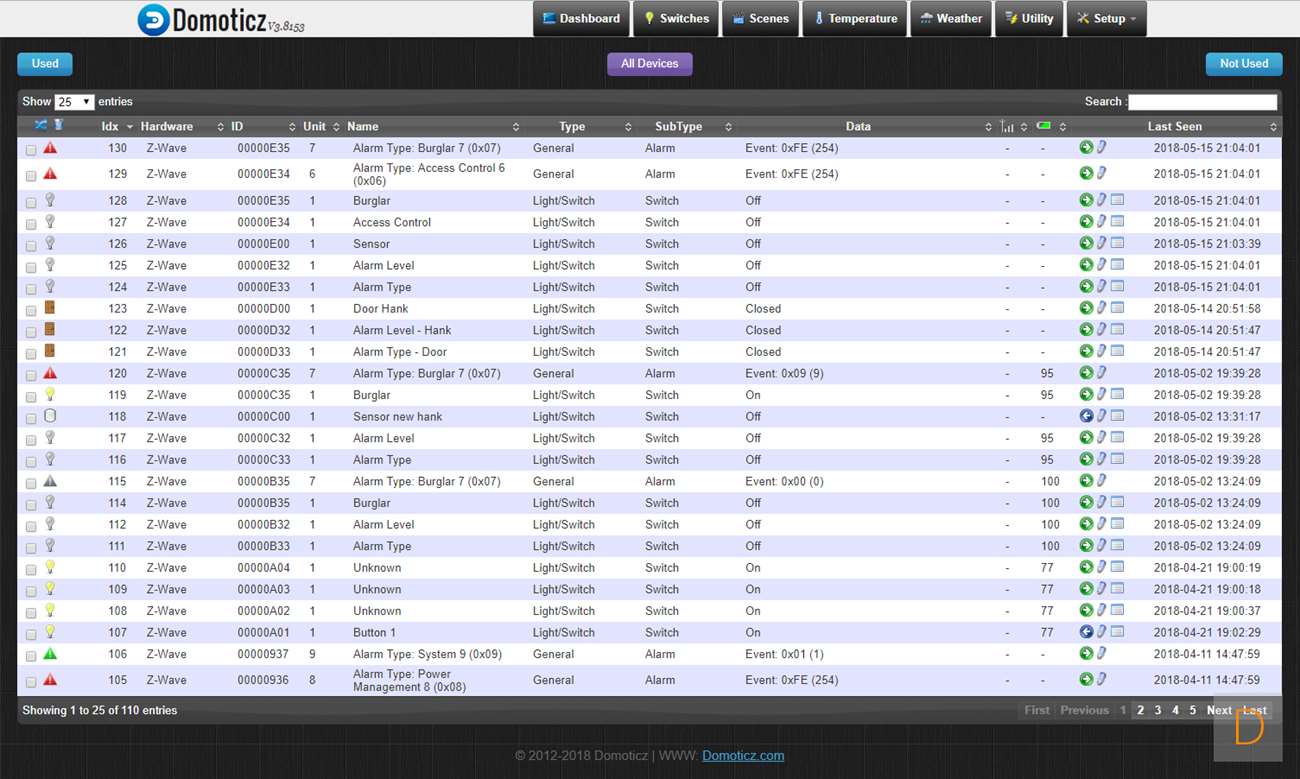
Task: Select checkbox for Door Hank row 123
Action: click(31, 310)
